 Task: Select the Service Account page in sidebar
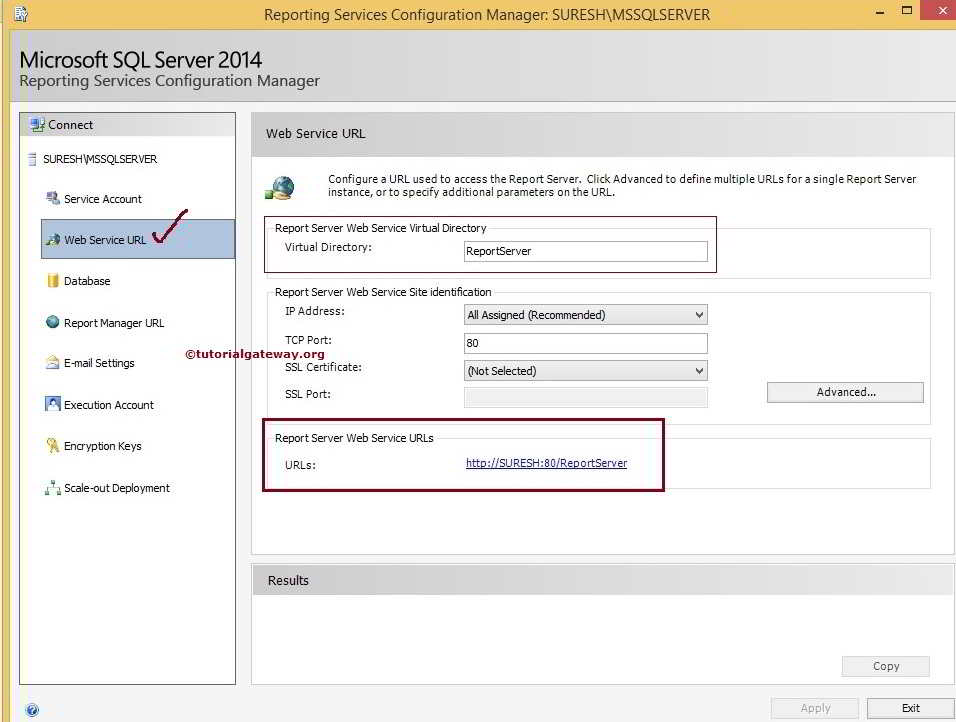click(101, 198)
